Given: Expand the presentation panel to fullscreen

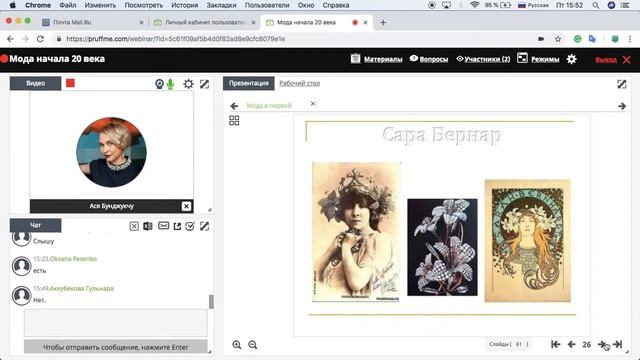Looking at the screenshot, I should pos(622,84).
